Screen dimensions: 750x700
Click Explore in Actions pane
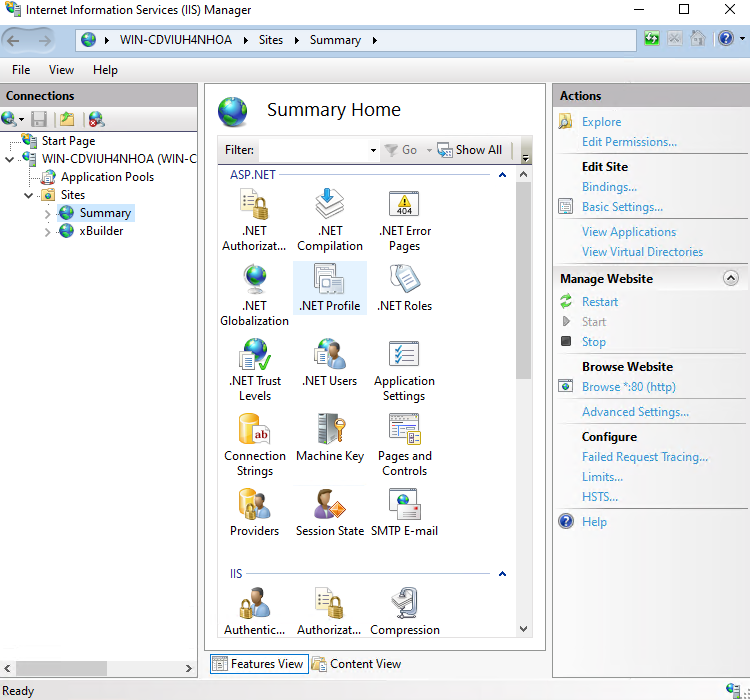coord(601,122)
